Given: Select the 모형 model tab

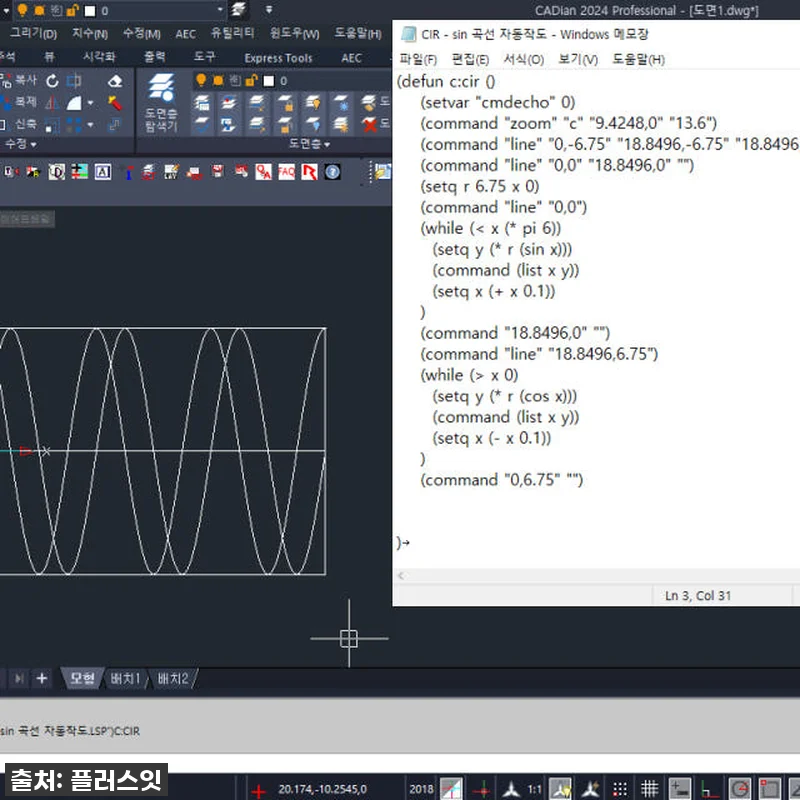Looking at the screenshot, I should [83, 679].
